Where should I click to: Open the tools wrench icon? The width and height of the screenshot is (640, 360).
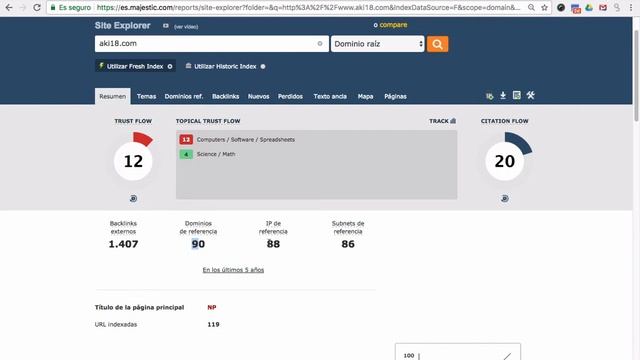click(x=530, y=96)
